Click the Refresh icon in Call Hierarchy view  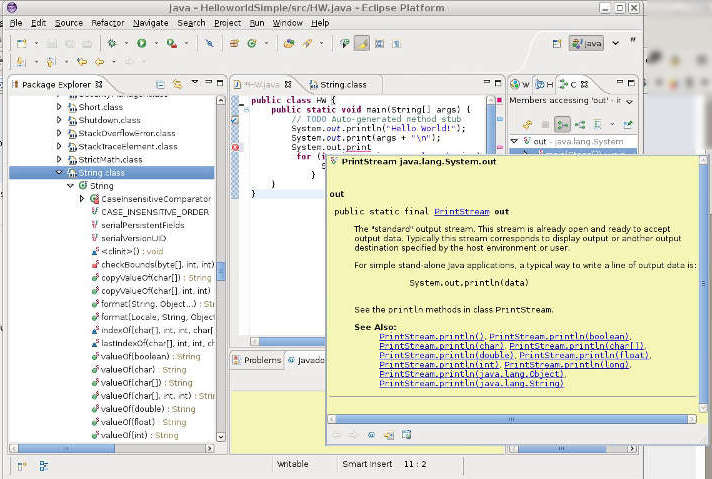[527, 124]
